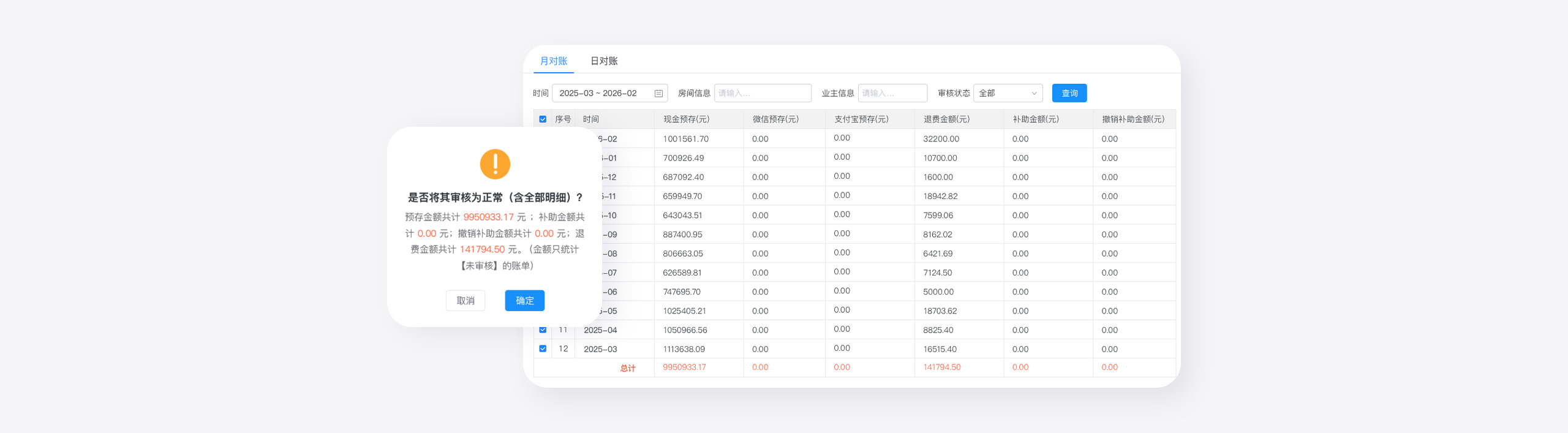Click the 撤销补助金额(元) column header
Viewport: 1568px width, 433px height.
(1133, 119)
